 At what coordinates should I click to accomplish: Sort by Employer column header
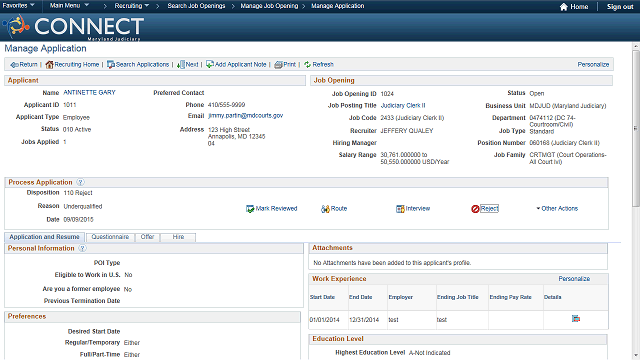400,297
